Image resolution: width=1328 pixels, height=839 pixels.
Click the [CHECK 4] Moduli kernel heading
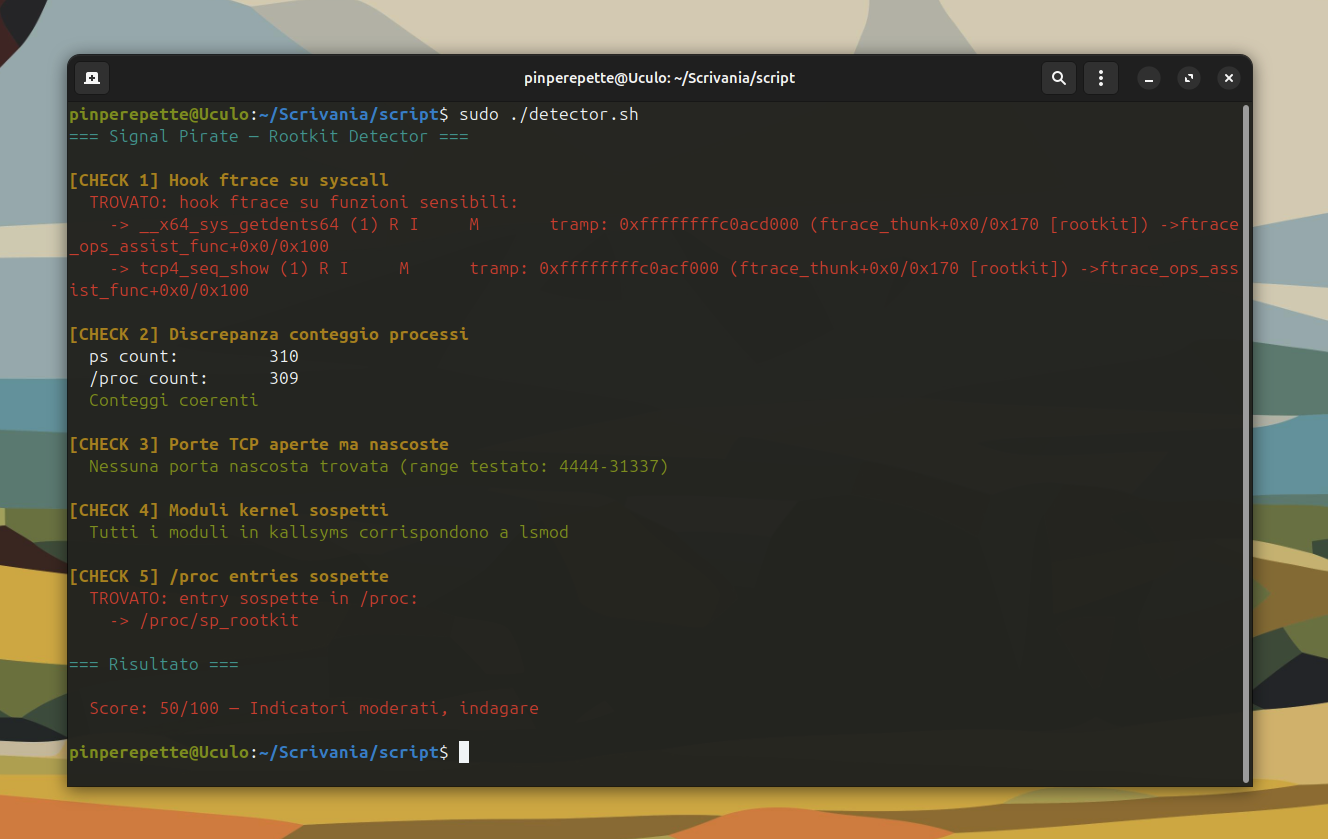pos(228,511)
